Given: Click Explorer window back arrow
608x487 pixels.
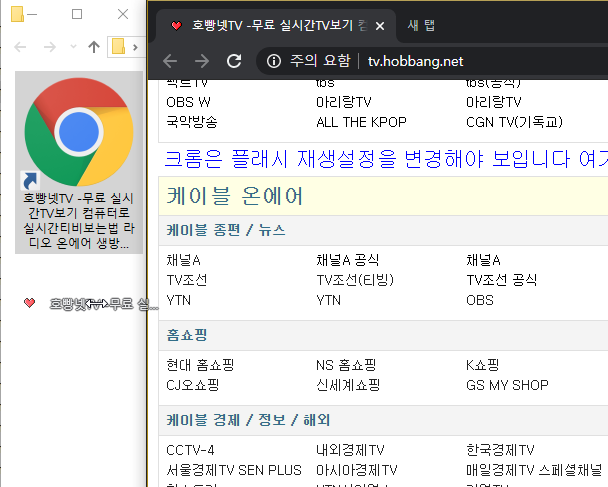Looking at the screenshot, I should point(20,47).
